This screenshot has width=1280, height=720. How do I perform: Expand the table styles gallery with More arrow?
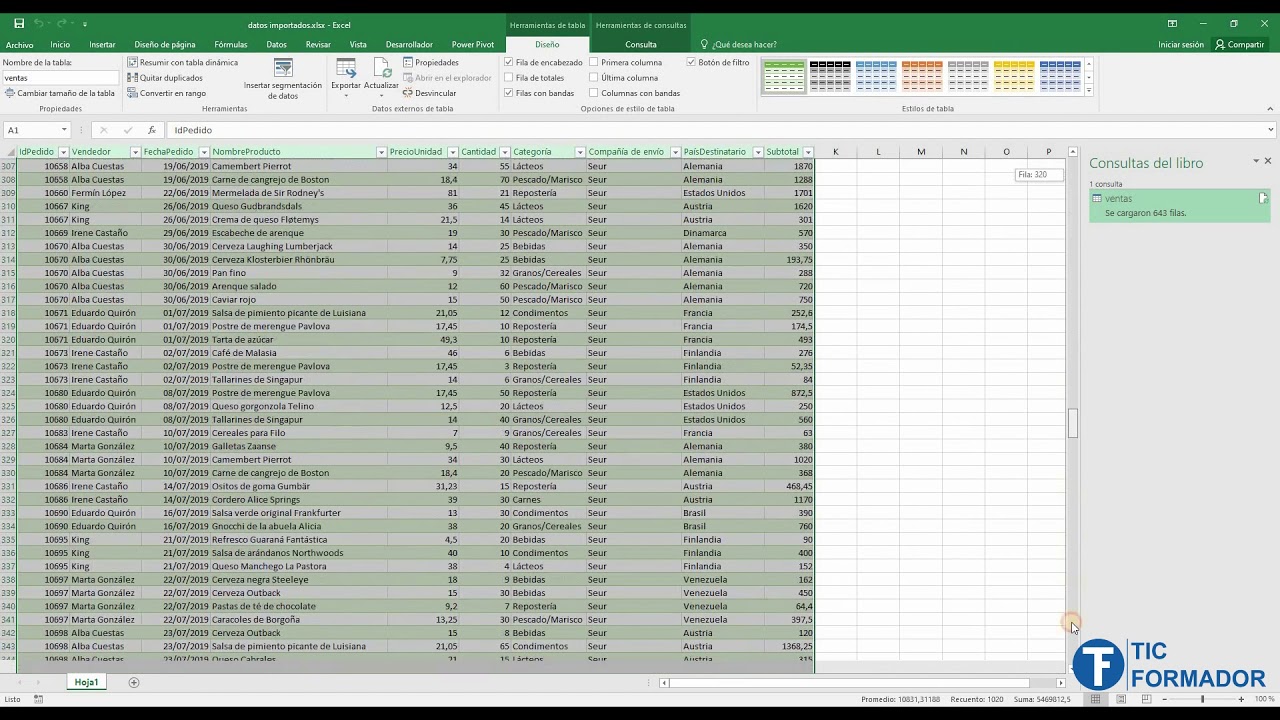[1089, 91]
